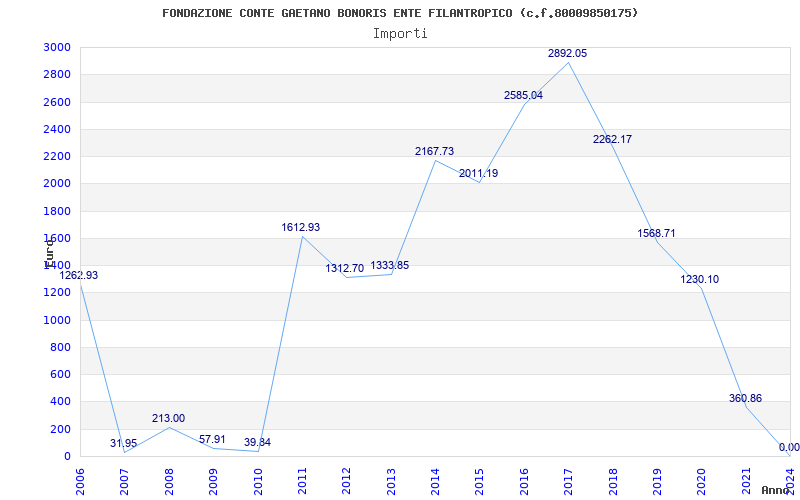Select the 1262.93 data label

79,276
